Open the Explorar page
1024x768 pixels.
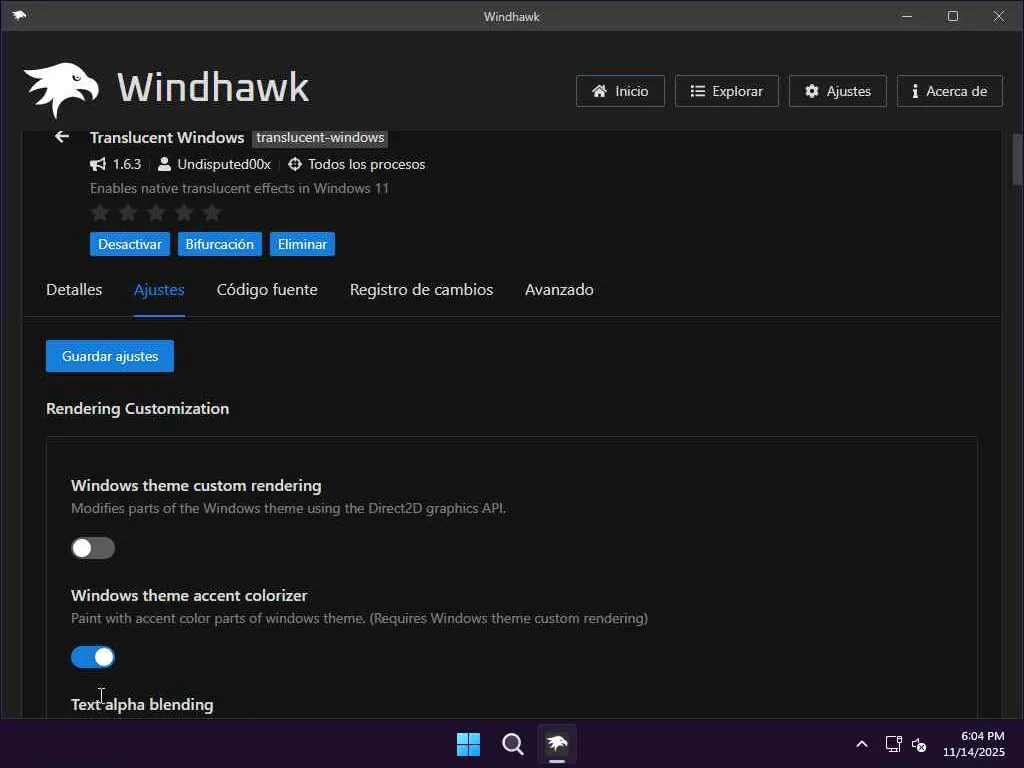click(x=726, y=91)
